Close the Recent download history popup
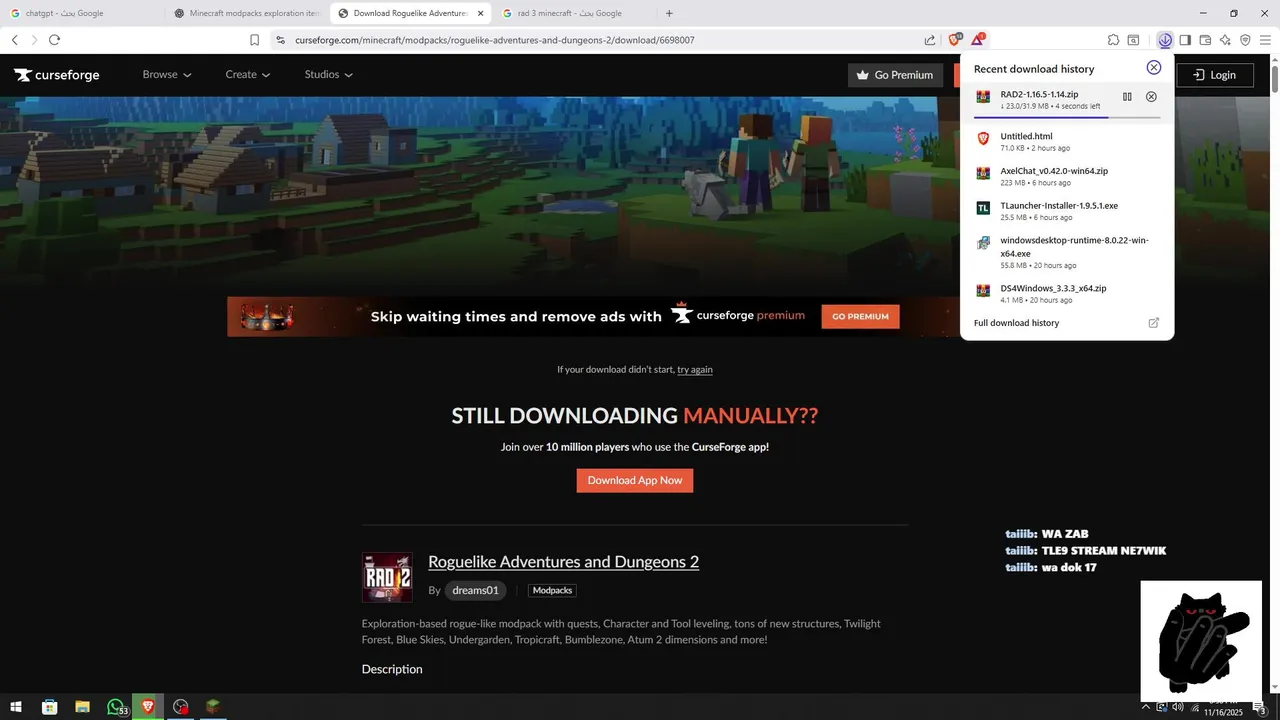 tap(1154, 67)
